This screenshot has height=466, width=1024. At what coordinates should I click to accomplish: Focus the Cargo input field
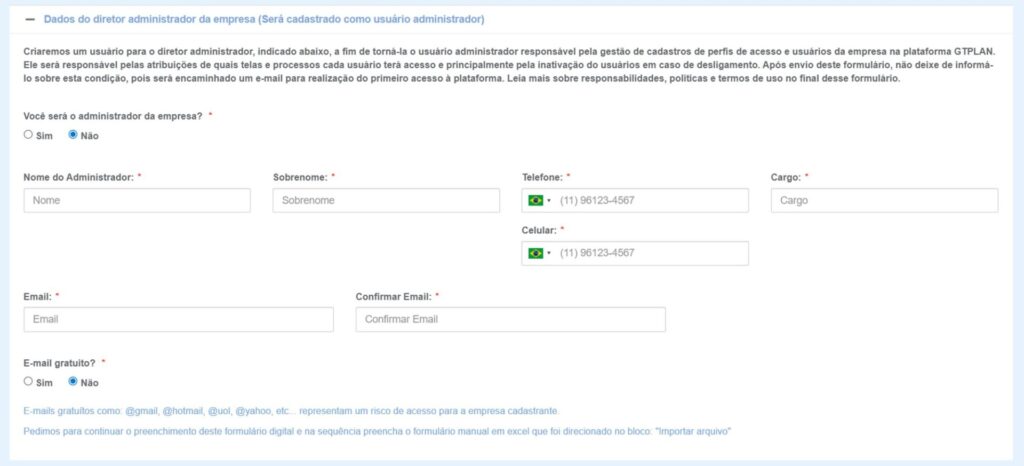click(884, 200)
